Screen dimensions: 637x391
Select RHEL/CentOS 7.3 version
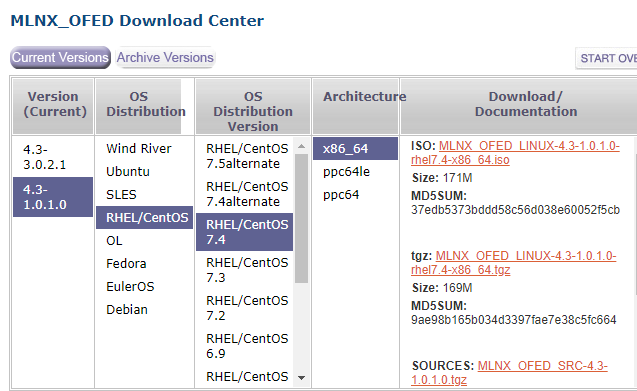pyautogui.click(x=245, y=270)
